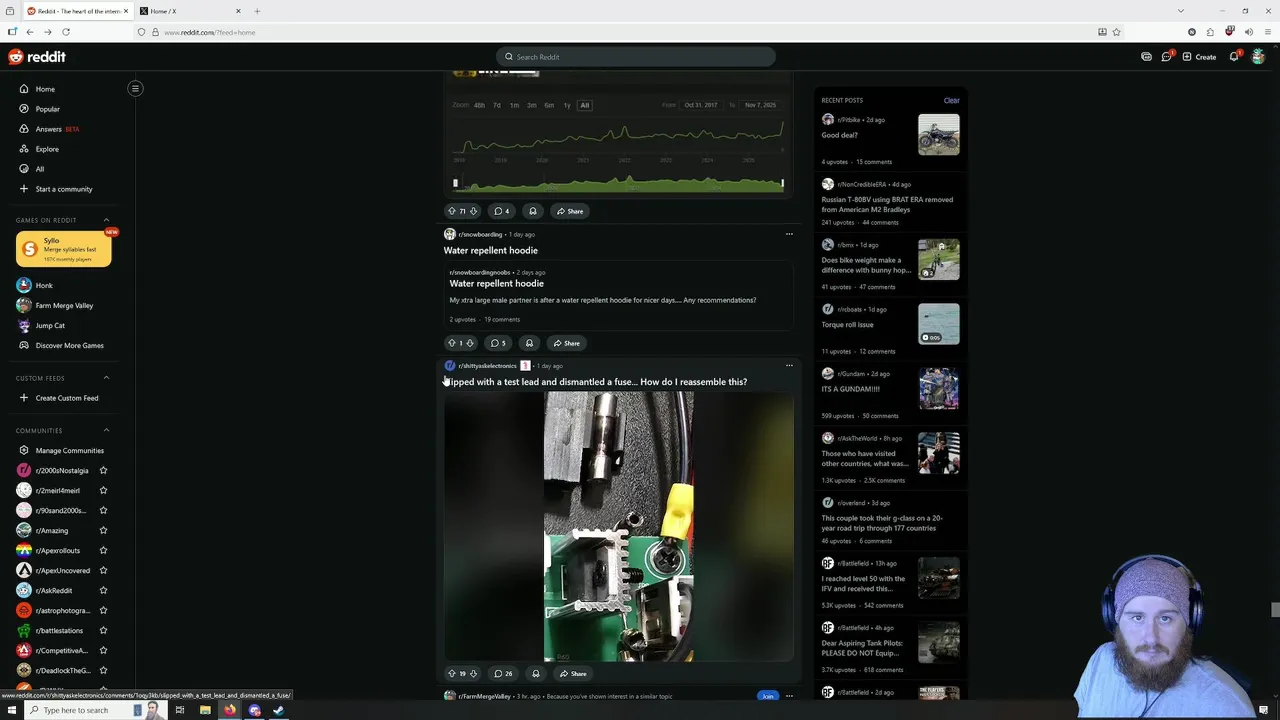Reload the page in the browser toolbar

pyautogui.click(x=66, y=32)
